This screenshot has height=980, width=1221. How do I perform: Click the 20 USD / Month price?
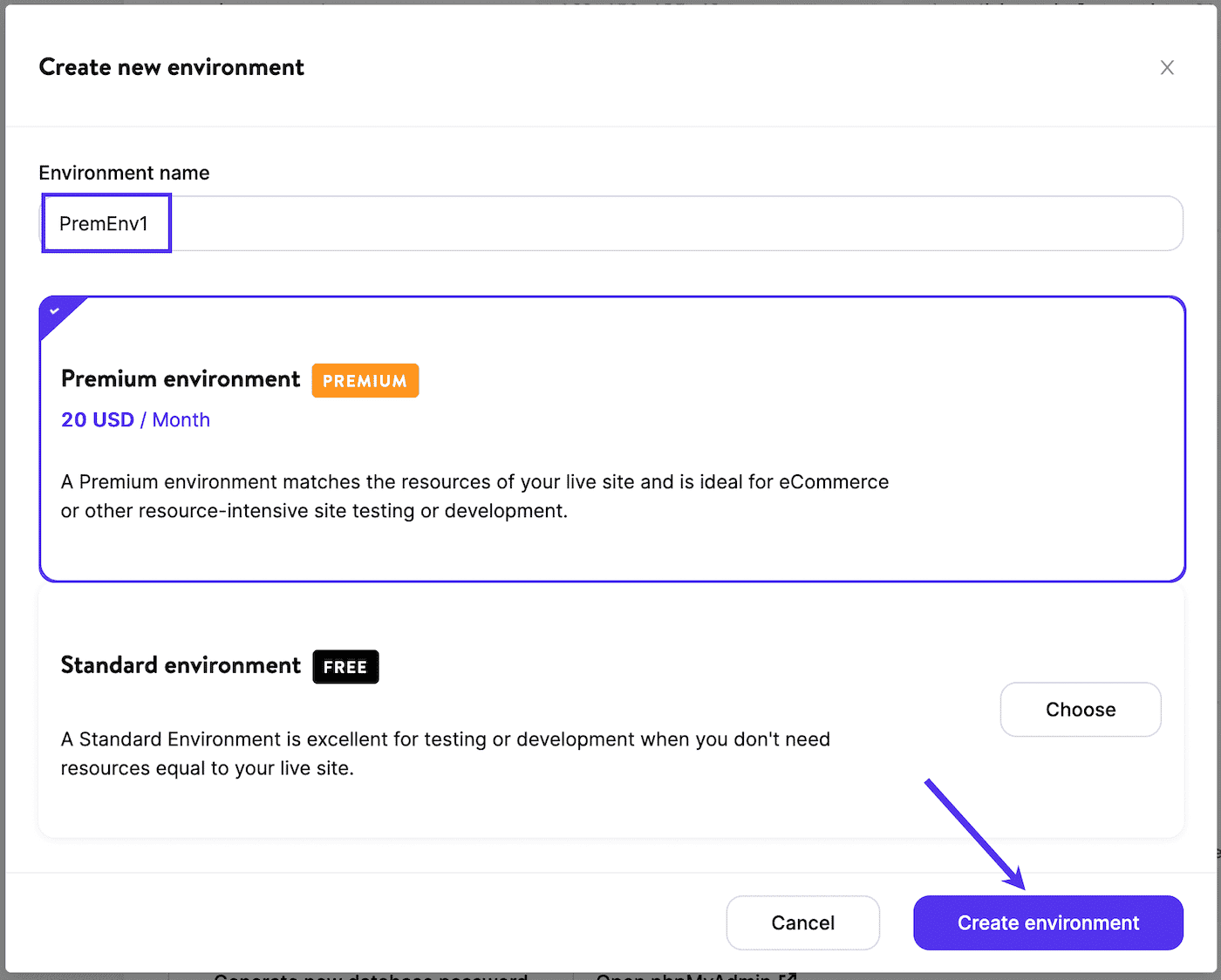pos(135,420)
